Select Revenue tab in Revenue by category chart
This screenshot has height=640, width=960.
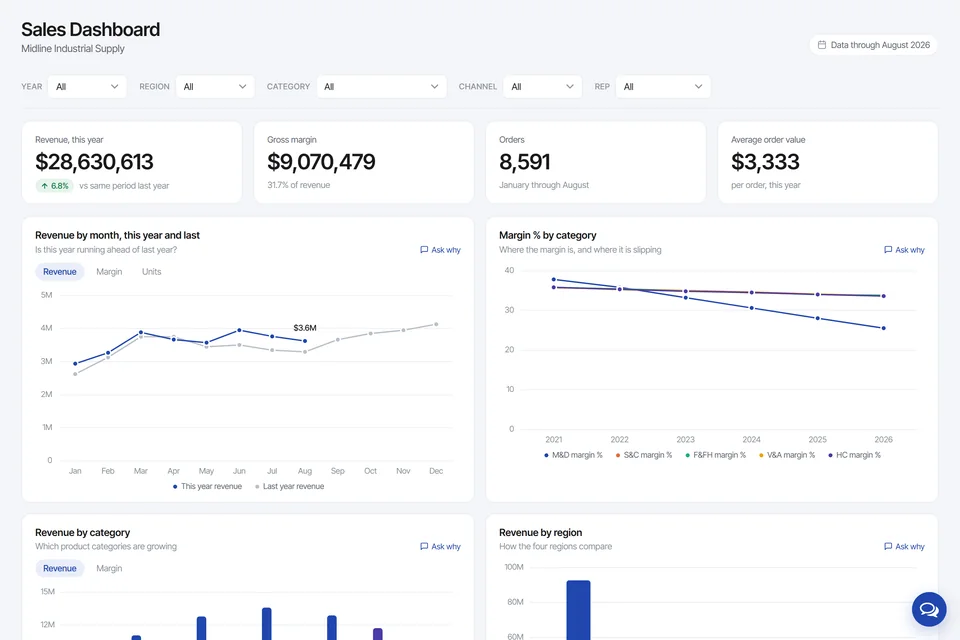(x=59, y=568)
